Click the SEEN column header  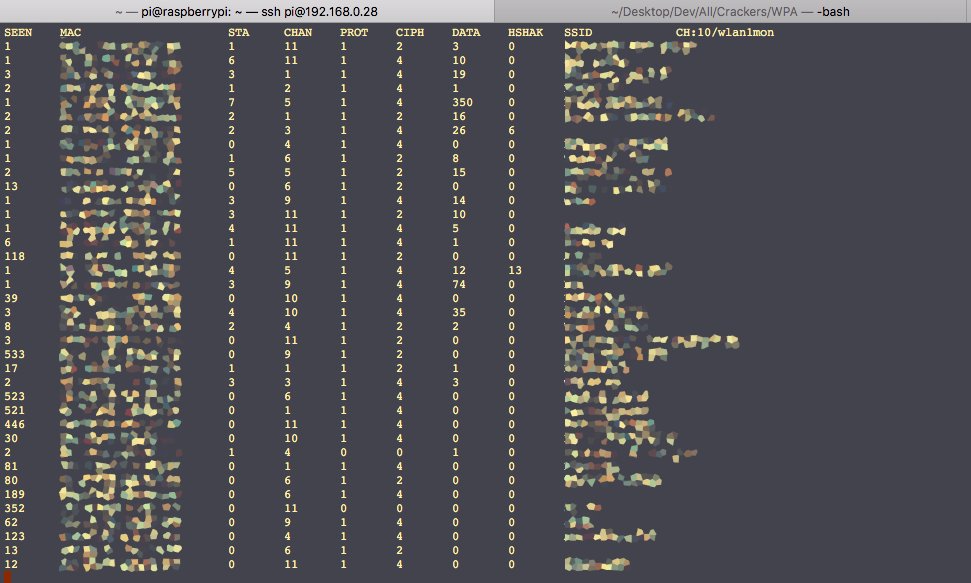pyautogui.click(x=18, y=31)
